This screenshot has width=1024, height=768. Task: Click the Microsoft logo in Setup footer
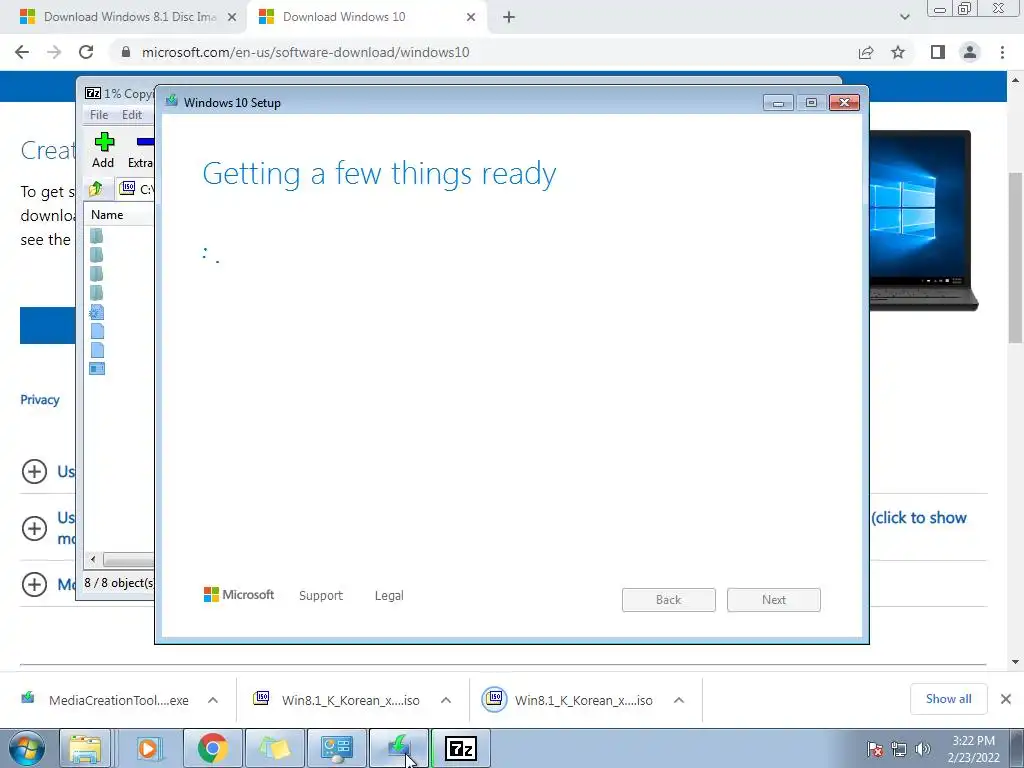pos(239,595)
